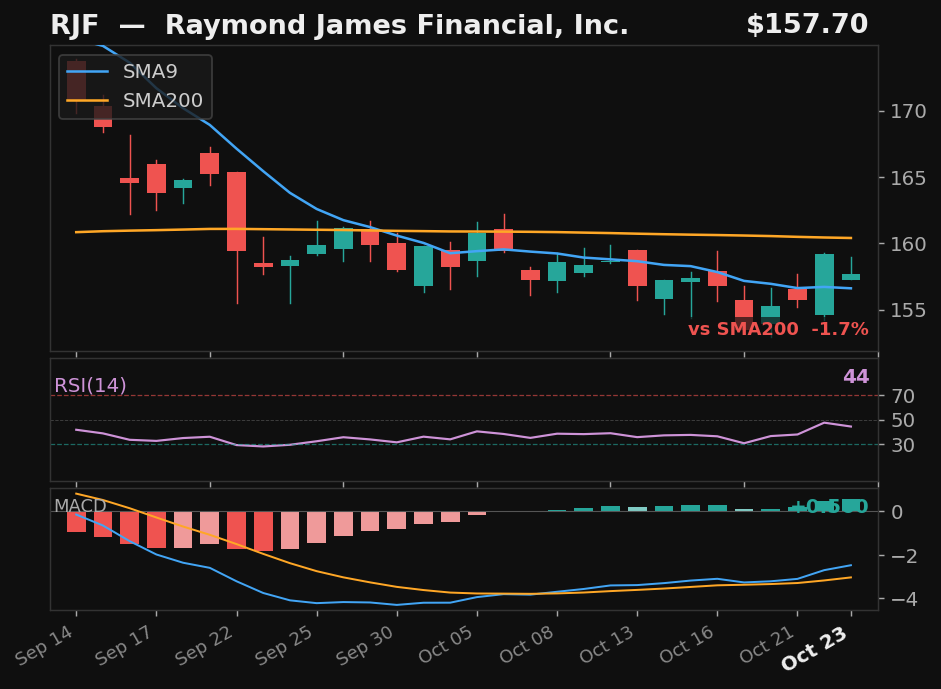This screenshot has width=941, height=689.
Task: Click the Sep 22 date label
Action: [205, 646]
